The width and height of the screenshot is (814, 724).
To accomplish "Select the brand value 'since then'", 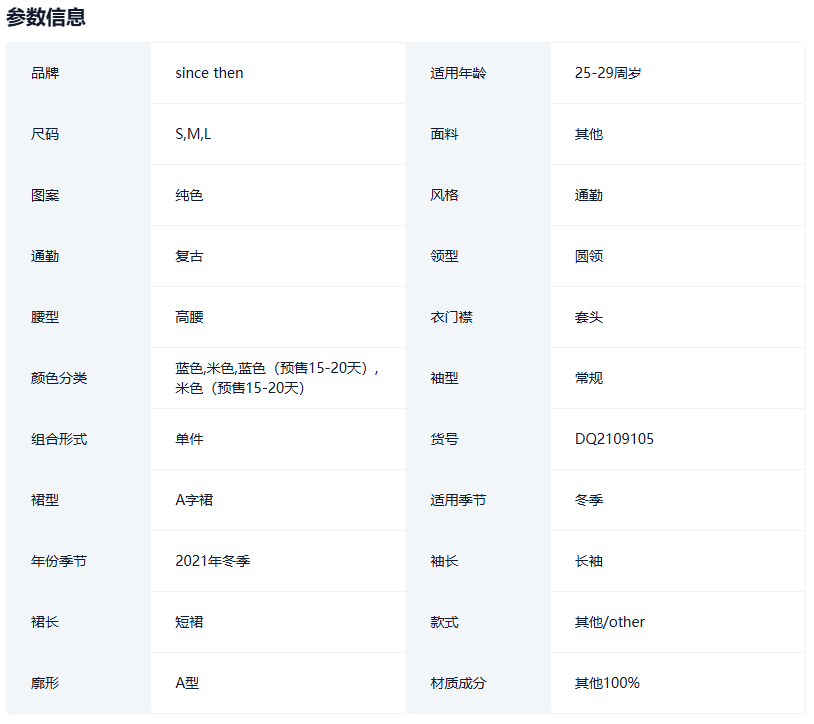I will 209,73.
